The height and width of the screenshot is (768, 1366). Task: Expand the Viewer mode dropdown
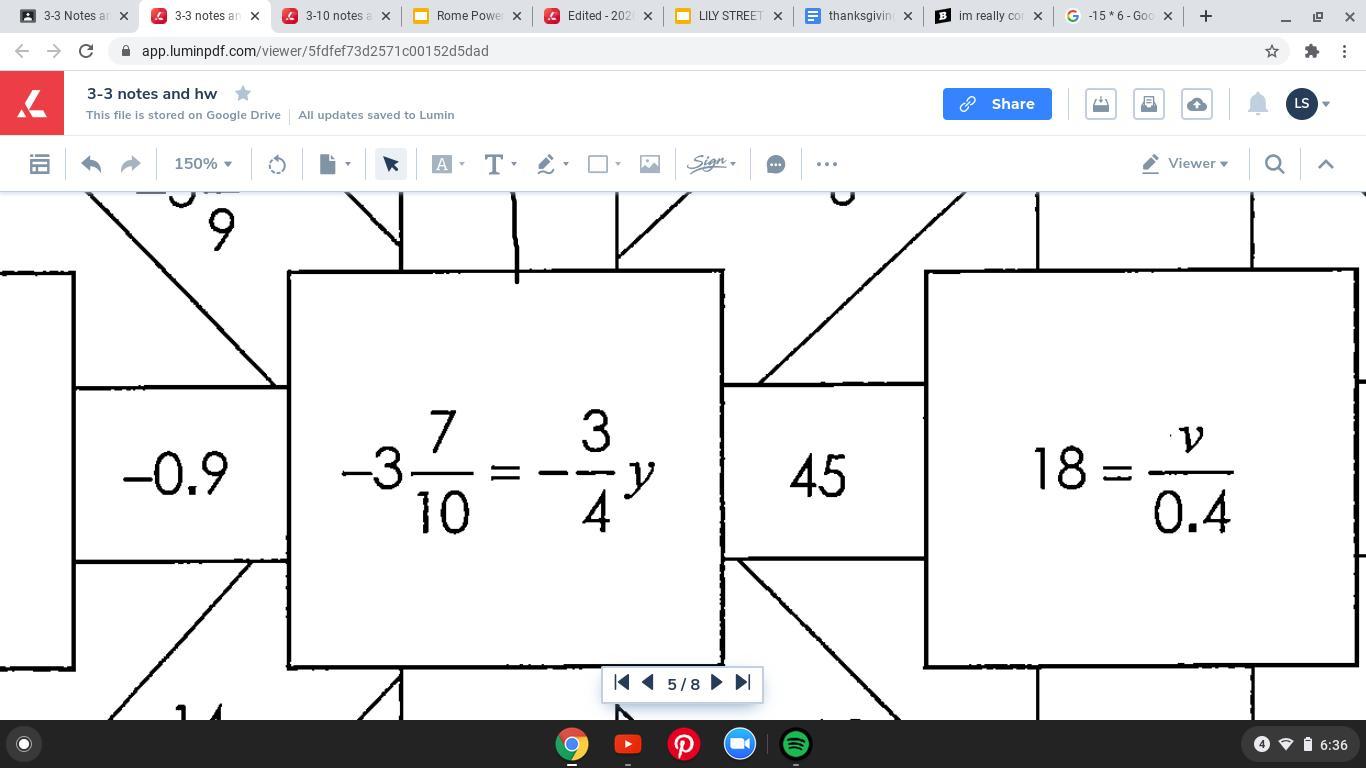coord(1185,164)
